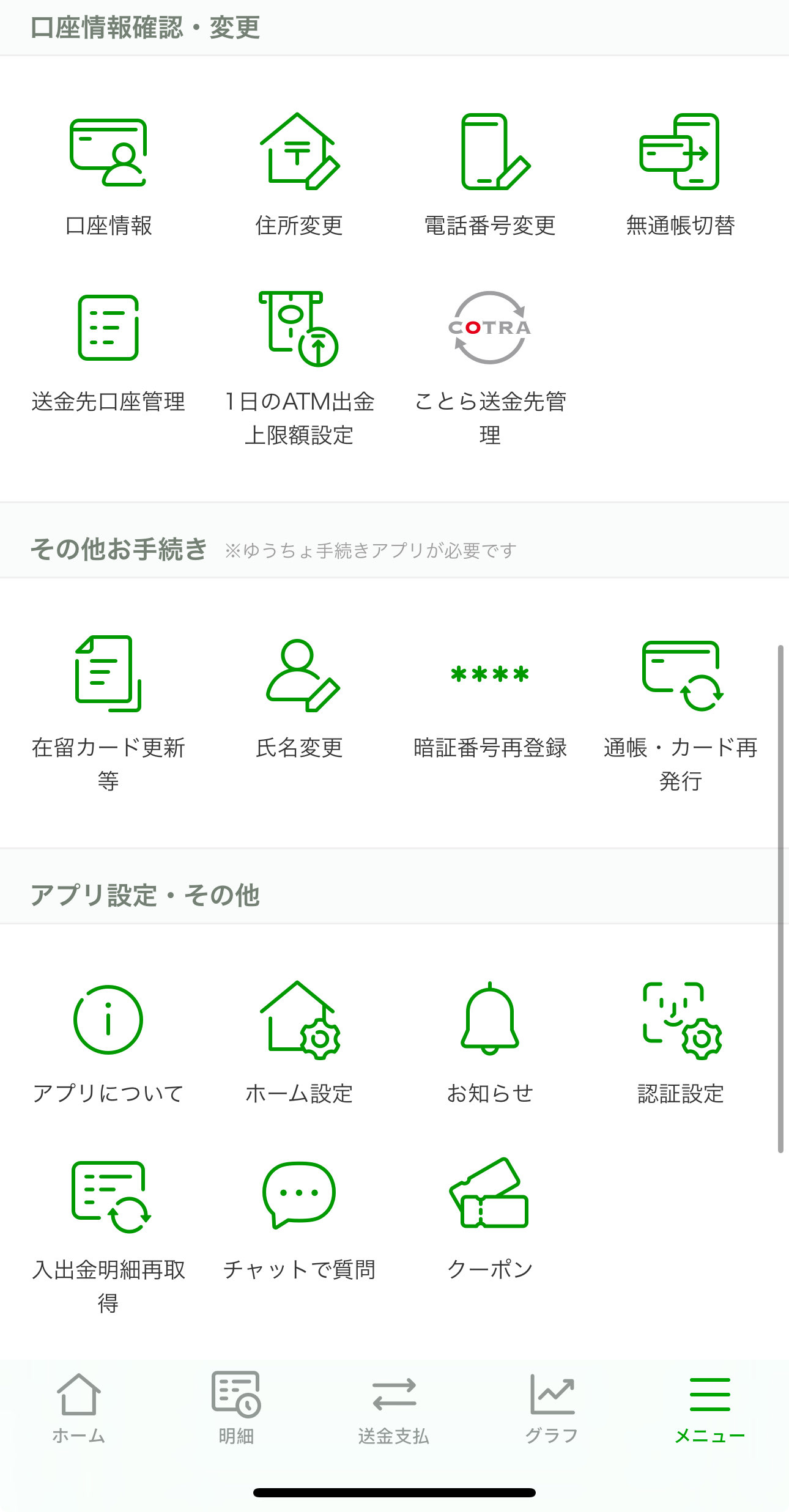Select 電話番号変更 phone number change
789x1512 pixels.
[490, 152]
